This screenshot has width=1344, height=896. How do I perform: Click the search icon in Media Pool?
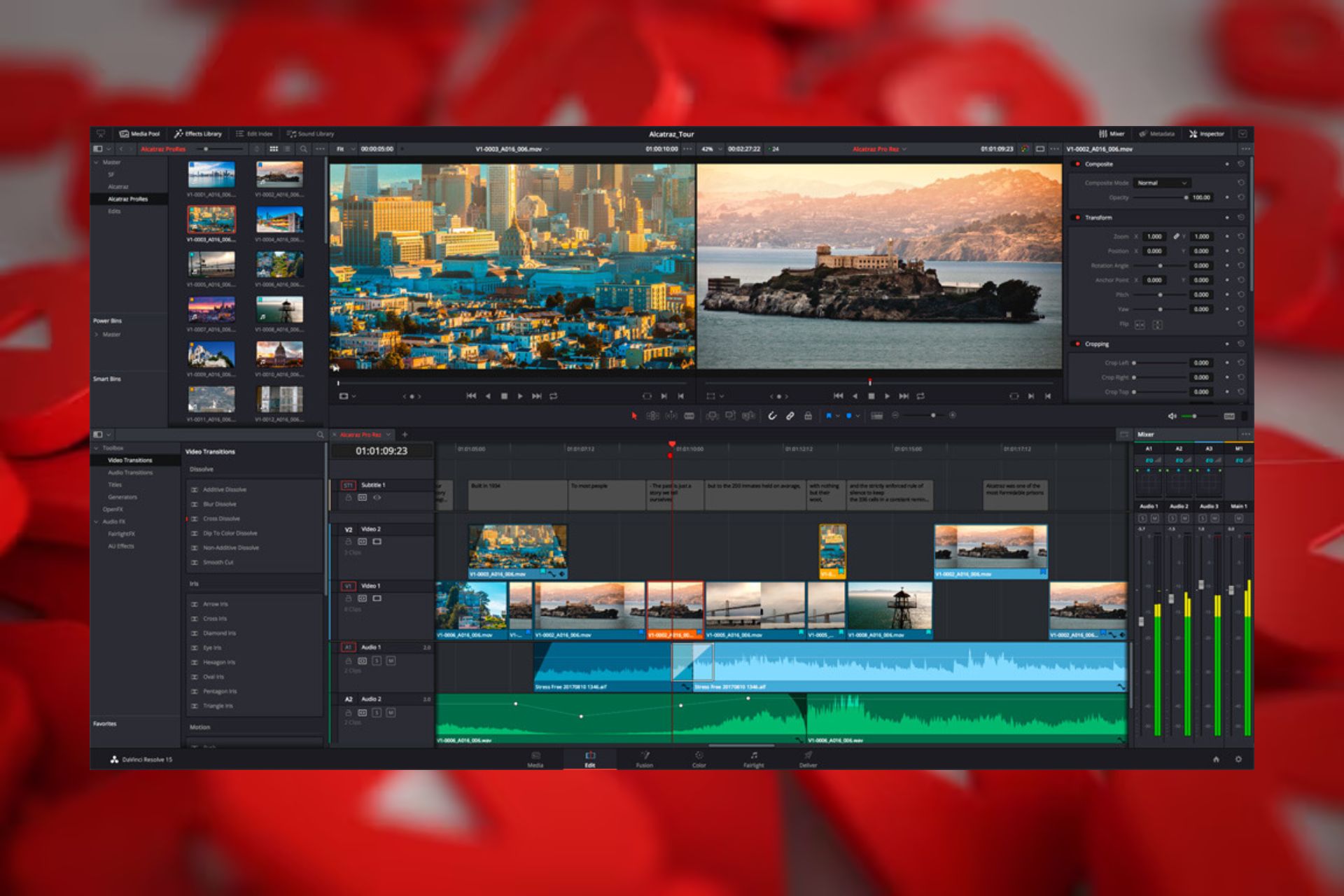[303, 149]
